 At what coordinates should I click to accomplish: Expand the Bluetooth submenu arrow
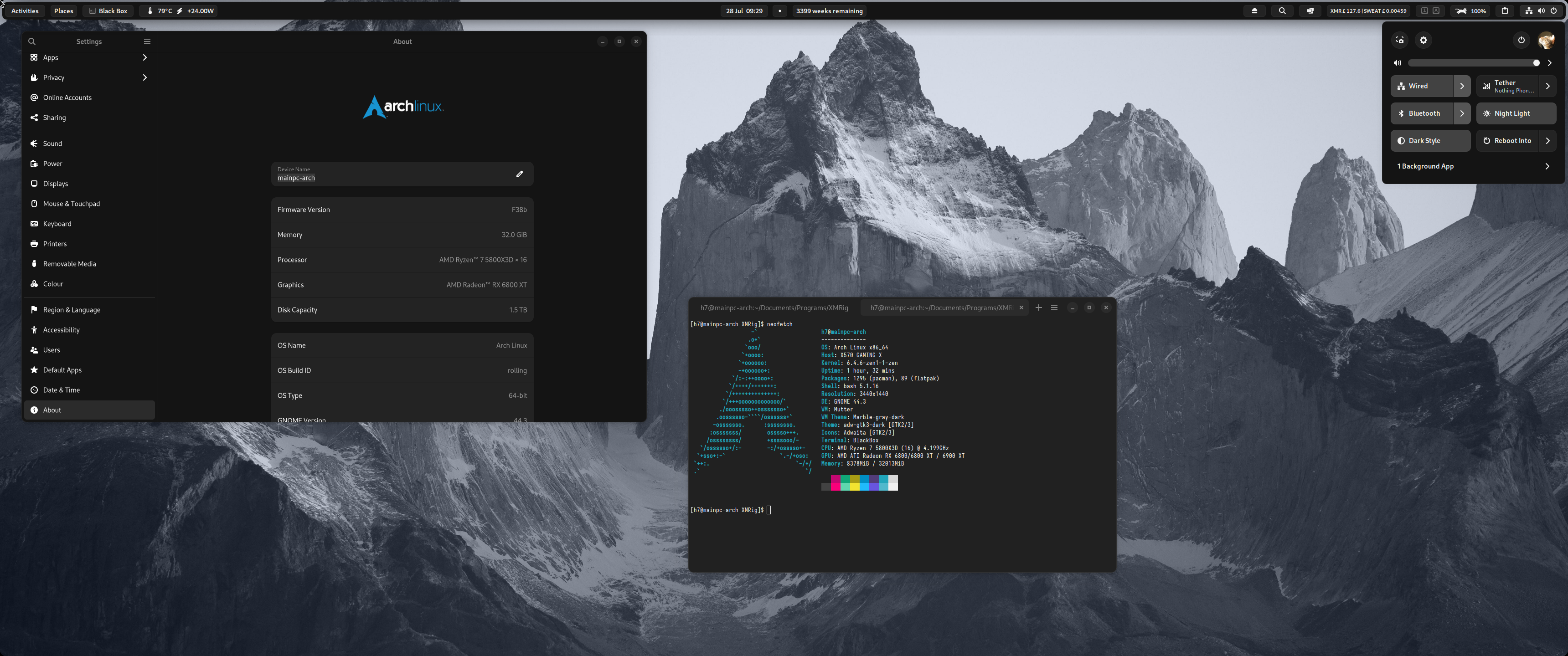(x=1462, y=113)
